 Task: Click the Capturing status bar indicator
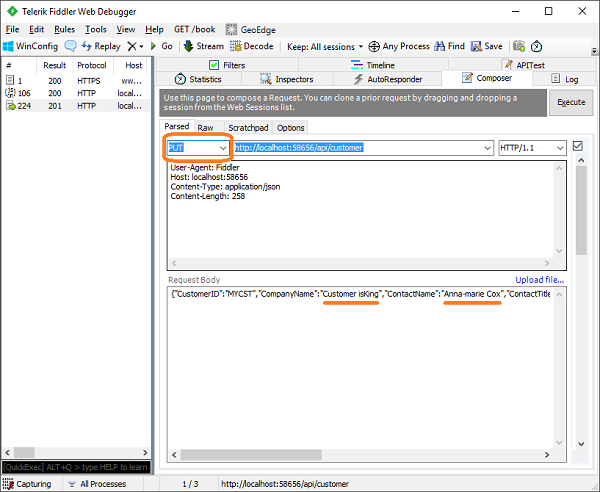[x=26, y=484]
